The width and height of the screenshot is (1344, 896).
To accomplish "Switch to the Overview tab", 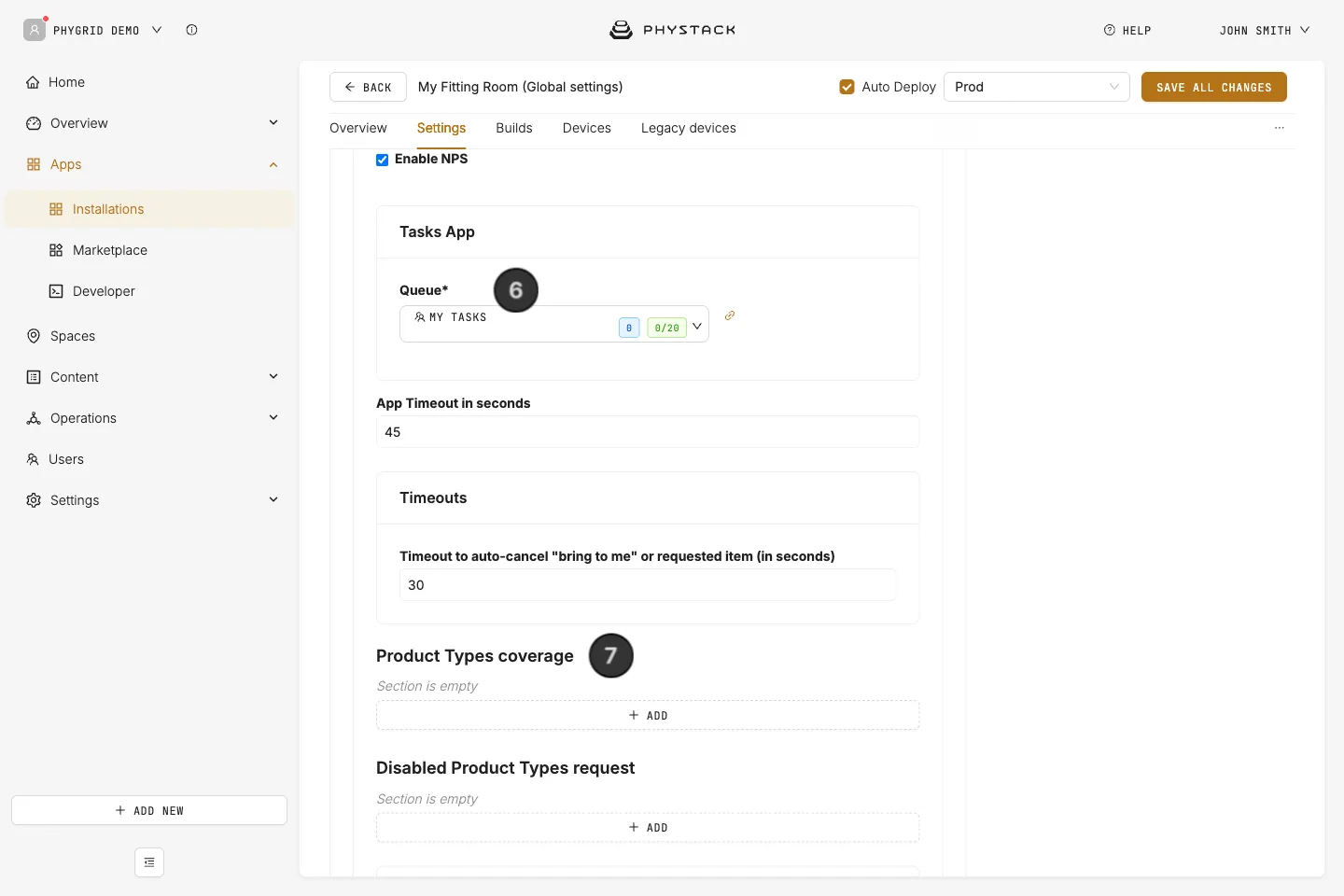I will pos(358,128).
